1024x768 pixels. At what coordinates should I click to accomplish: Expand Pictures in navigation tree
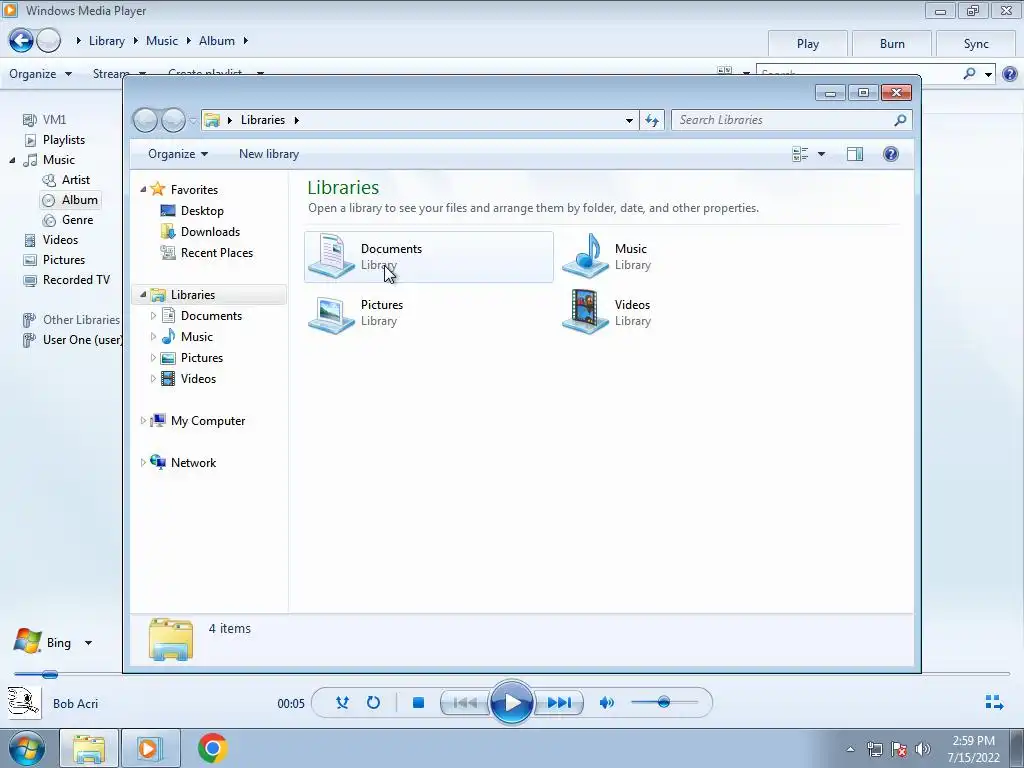coord(153,358)
